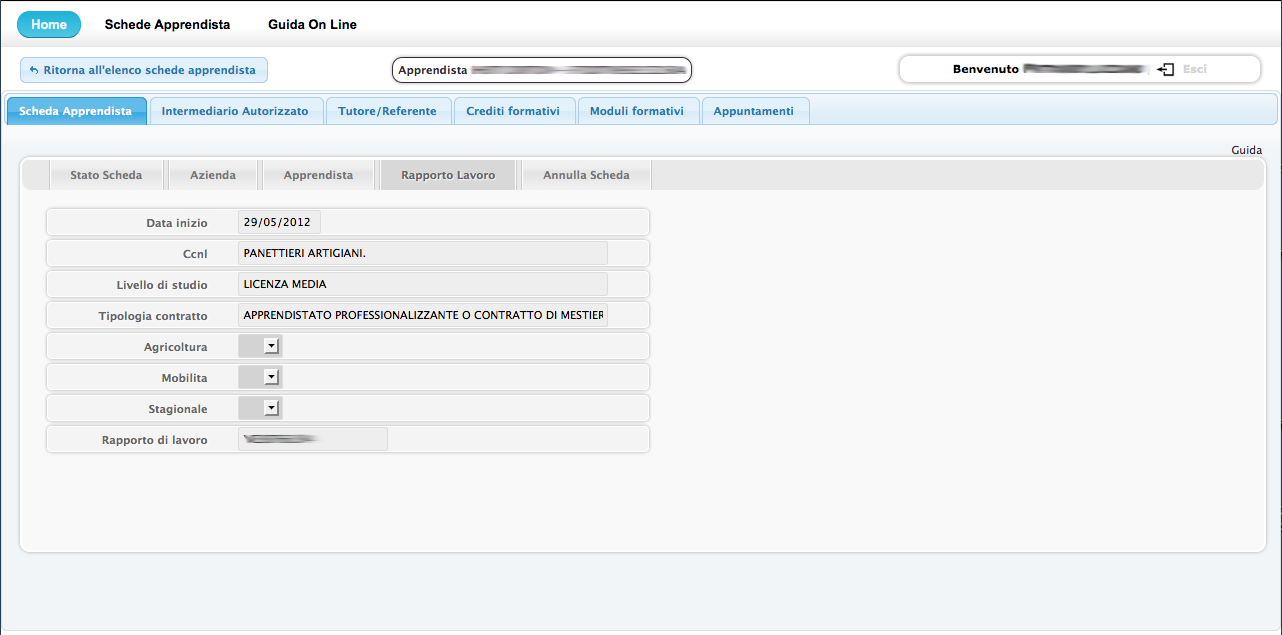1282x635 pixels.
Task: Open the Schede Apprendista menu
Action: point(167,25)
